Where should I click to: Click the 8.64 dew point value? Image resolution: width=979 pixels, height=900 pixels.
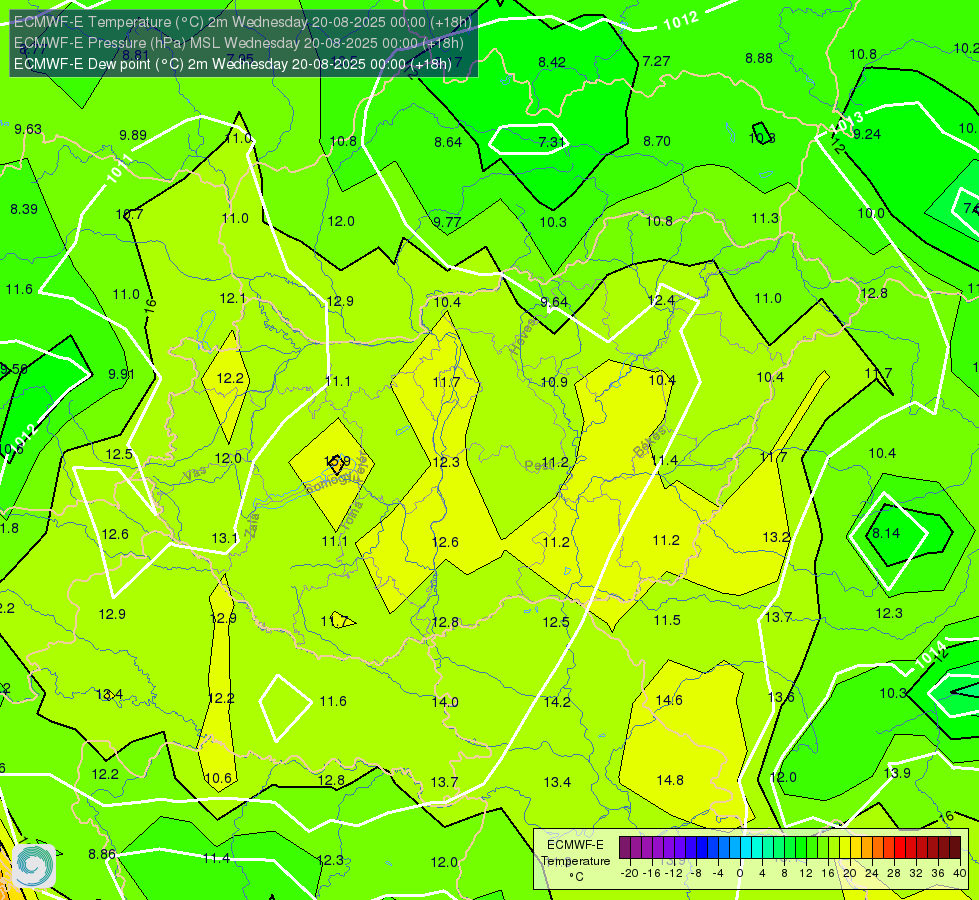pyautogui.click(x=448, y=142)
